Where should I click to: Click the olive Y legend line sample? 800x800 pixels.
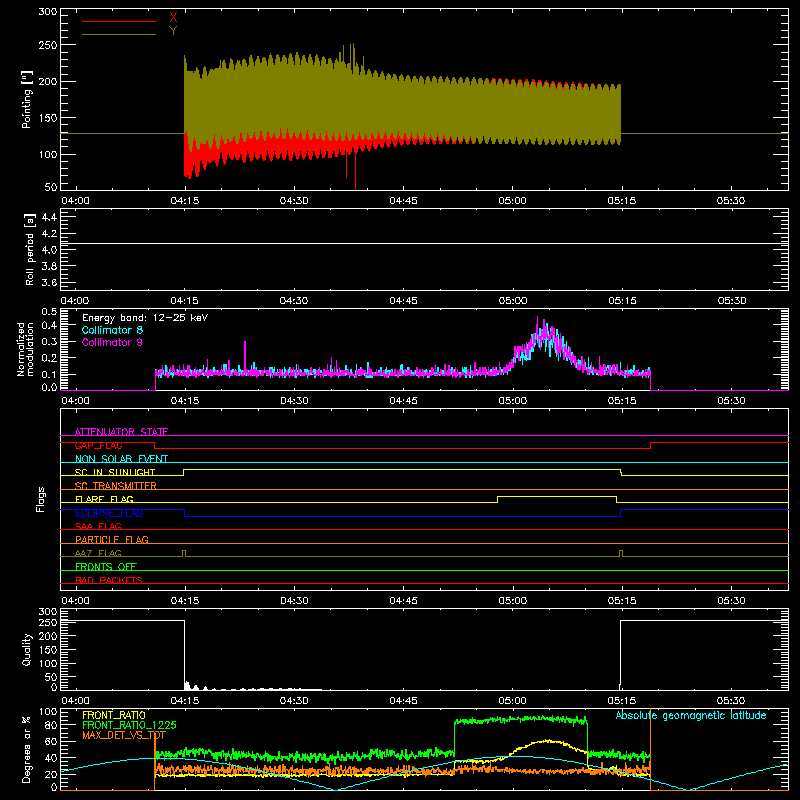click(x=119, y=34)
